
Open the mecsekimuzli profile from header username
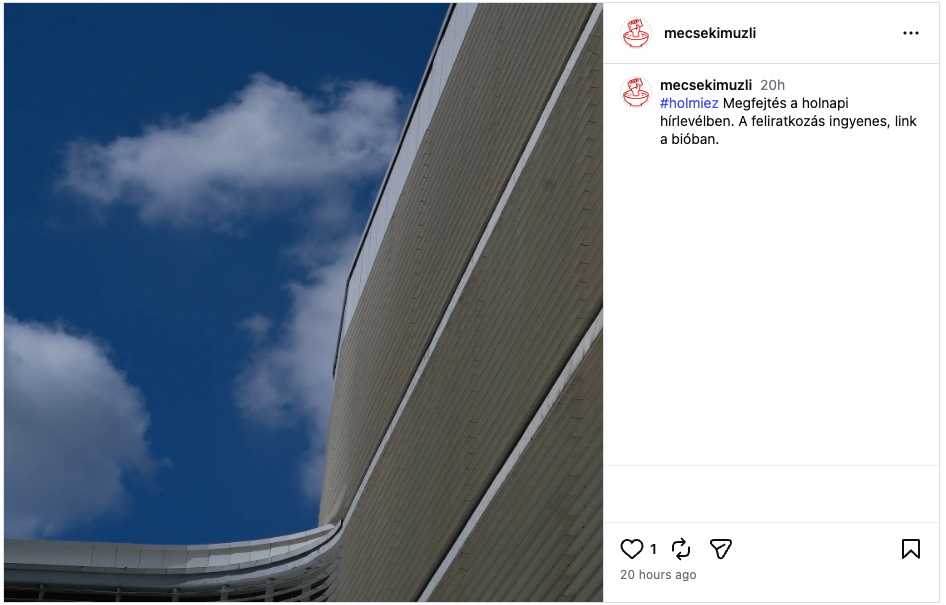pos(710,33)
